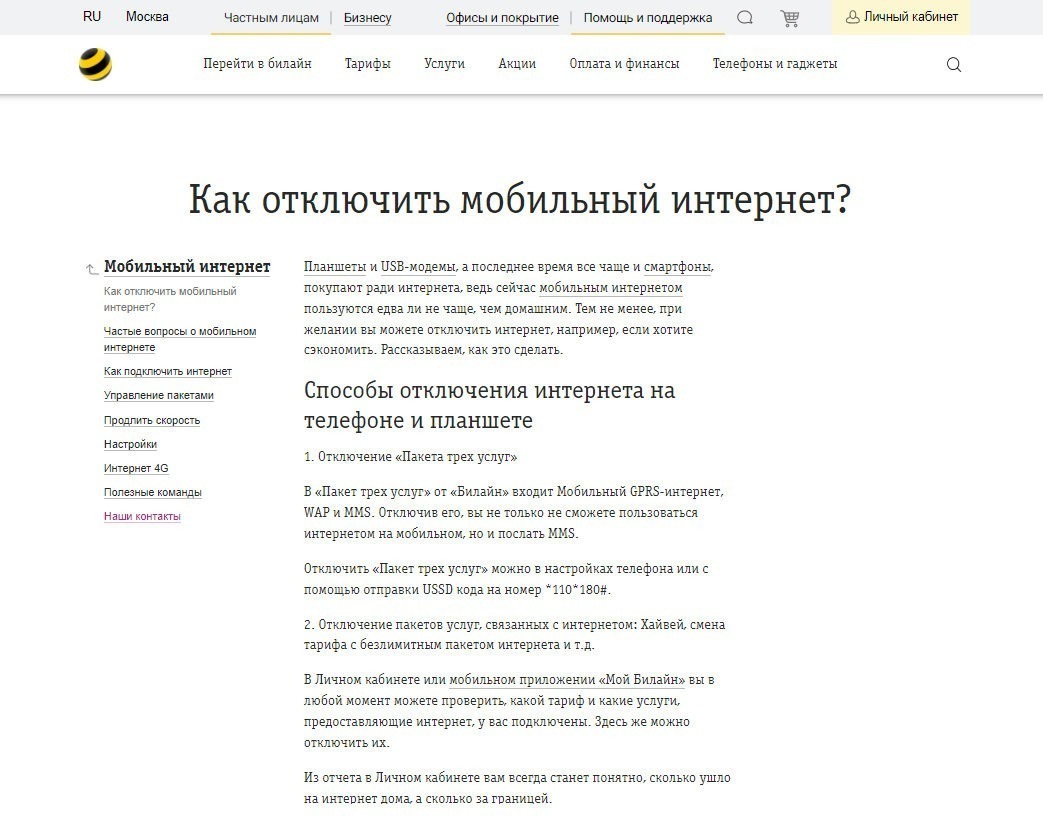Change the city from Москва

click(x=146, y=17)
